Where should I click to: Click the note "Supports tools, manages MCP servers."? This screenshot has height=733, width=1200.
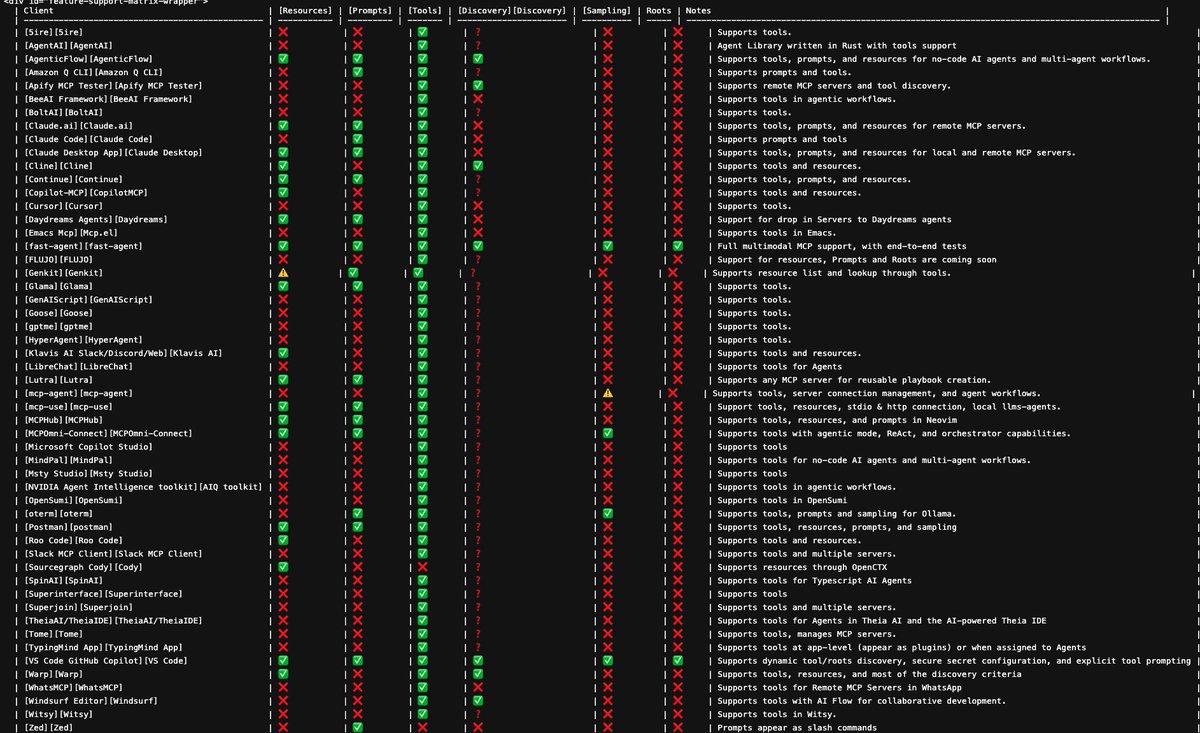pyautogui.click(x=807, y=634)
